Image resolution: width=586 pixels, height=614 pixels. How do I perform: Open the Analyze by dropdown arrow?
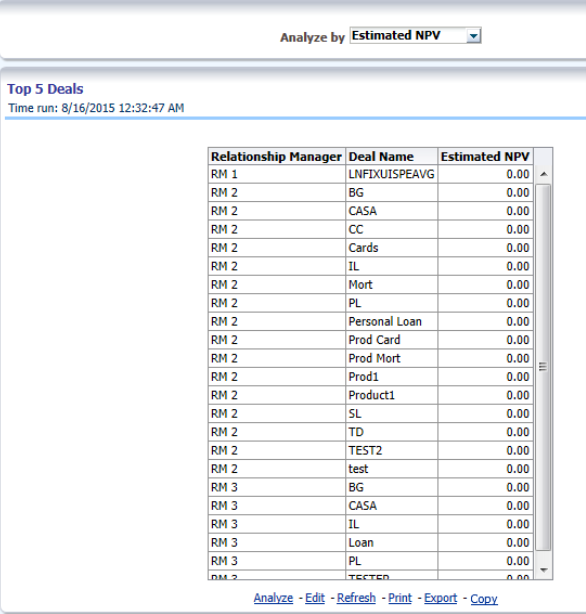click(x=473, y=36)
